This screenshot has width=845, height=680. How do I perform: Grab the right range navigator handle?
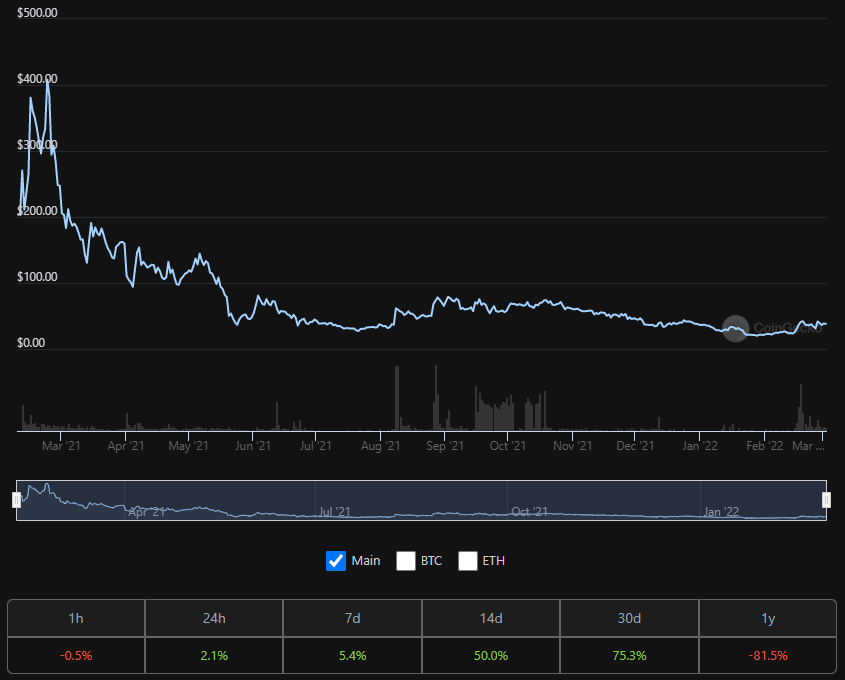coord(827,500)
